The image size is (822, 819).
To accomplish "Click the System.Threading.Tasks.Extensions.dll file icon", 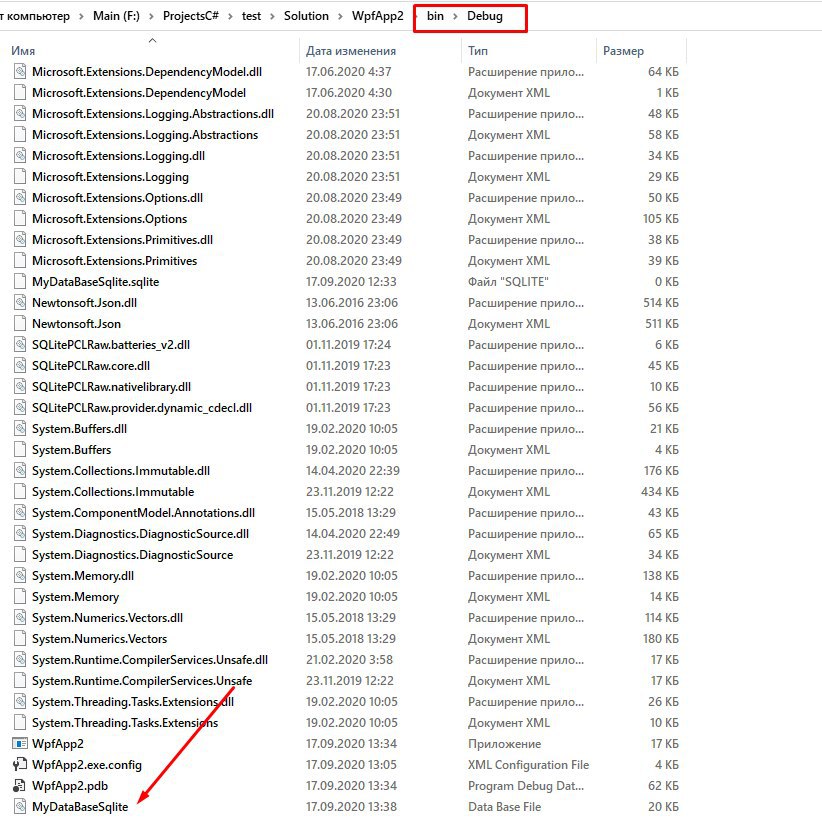I will pyautogui.click(x=20, y=701).
